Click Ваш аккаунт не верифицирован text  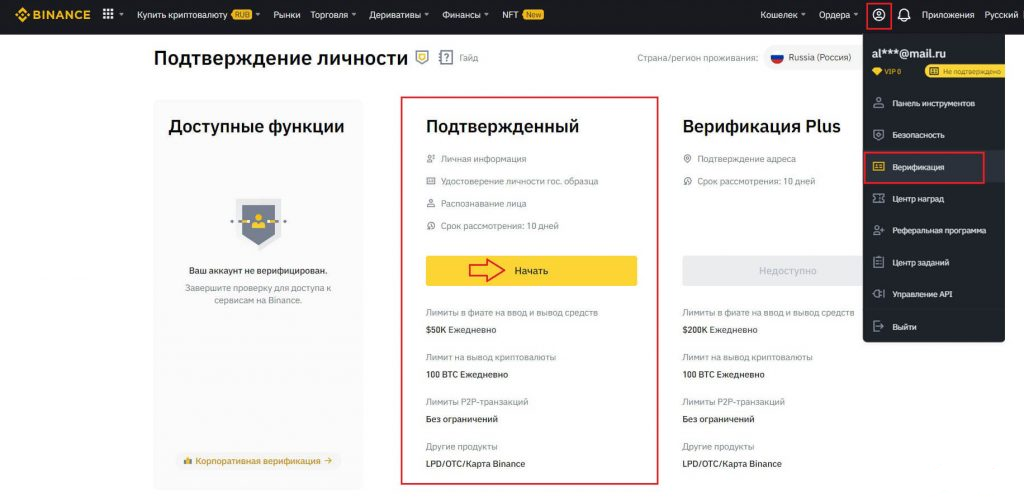(x=258, y=270)
